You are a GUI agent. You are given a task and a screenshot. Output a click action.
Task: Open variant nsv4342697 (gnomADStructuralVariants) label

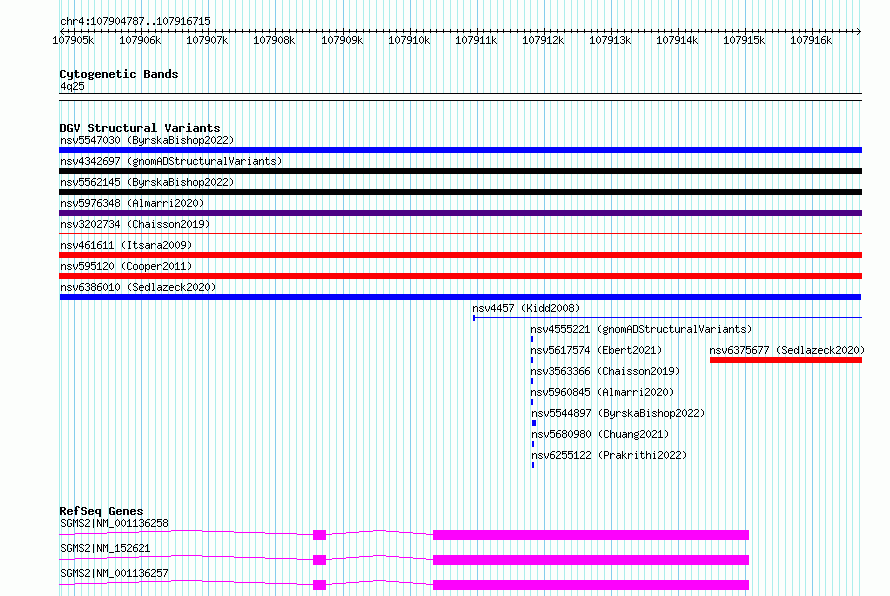[171, 161]
